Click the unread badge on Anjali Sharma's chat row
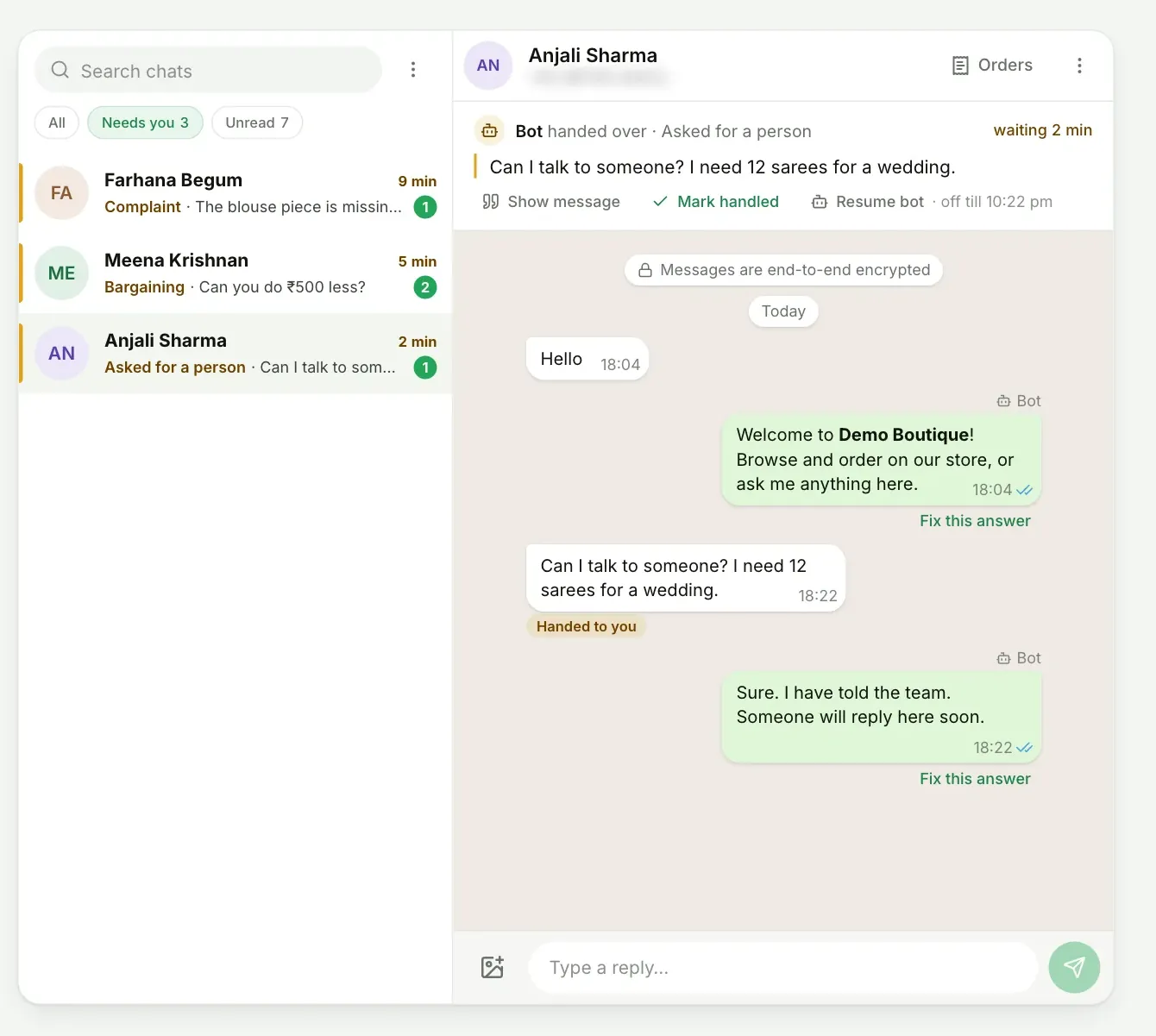Screen dimensions: 1156x1036 [425, 367]
